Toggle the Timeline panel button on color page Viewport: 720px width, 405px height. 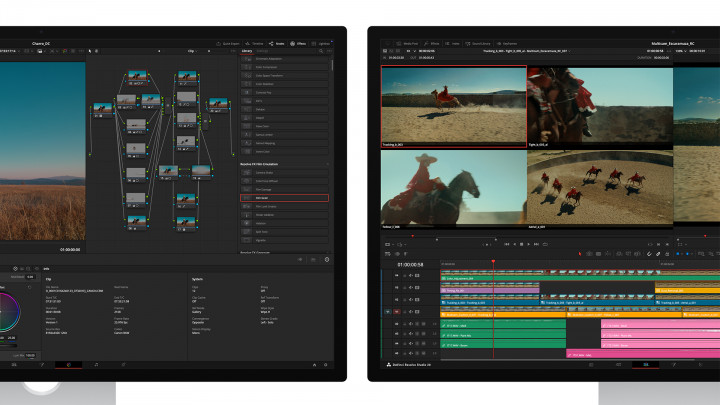[254, 44]
